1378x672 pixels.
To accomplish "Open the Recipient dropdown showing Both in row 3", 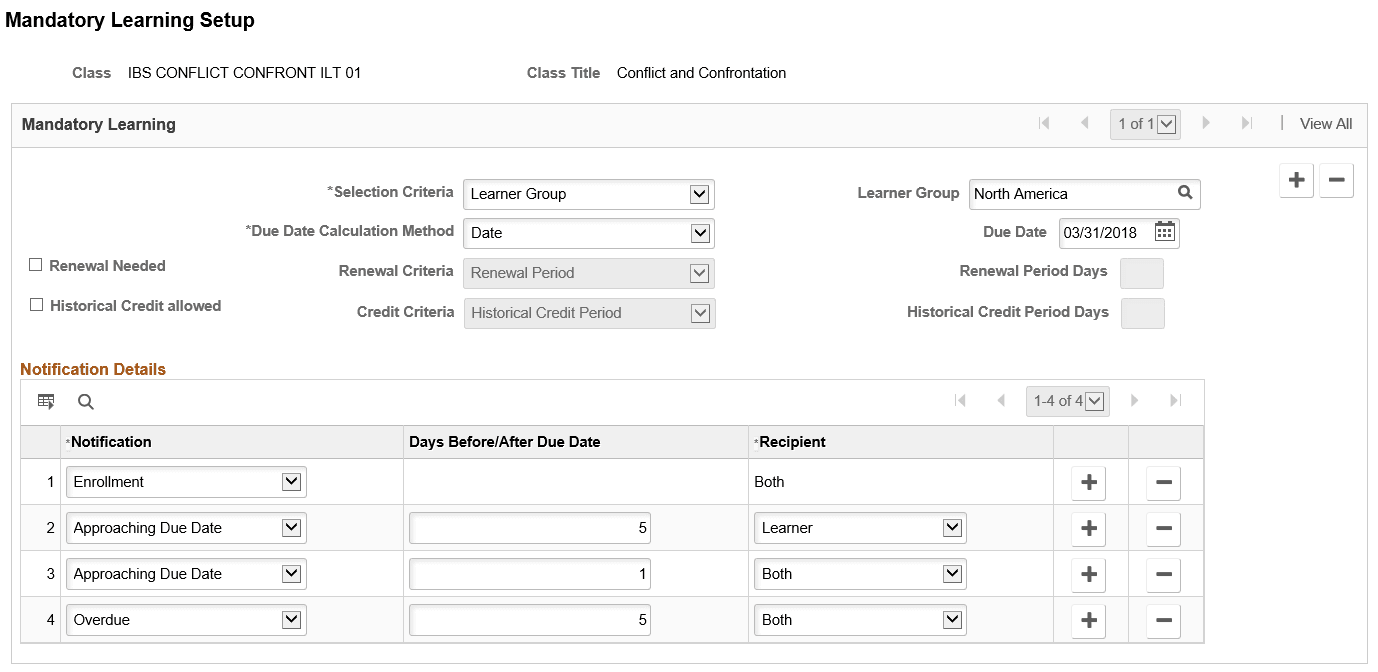I will coord(951,573).
